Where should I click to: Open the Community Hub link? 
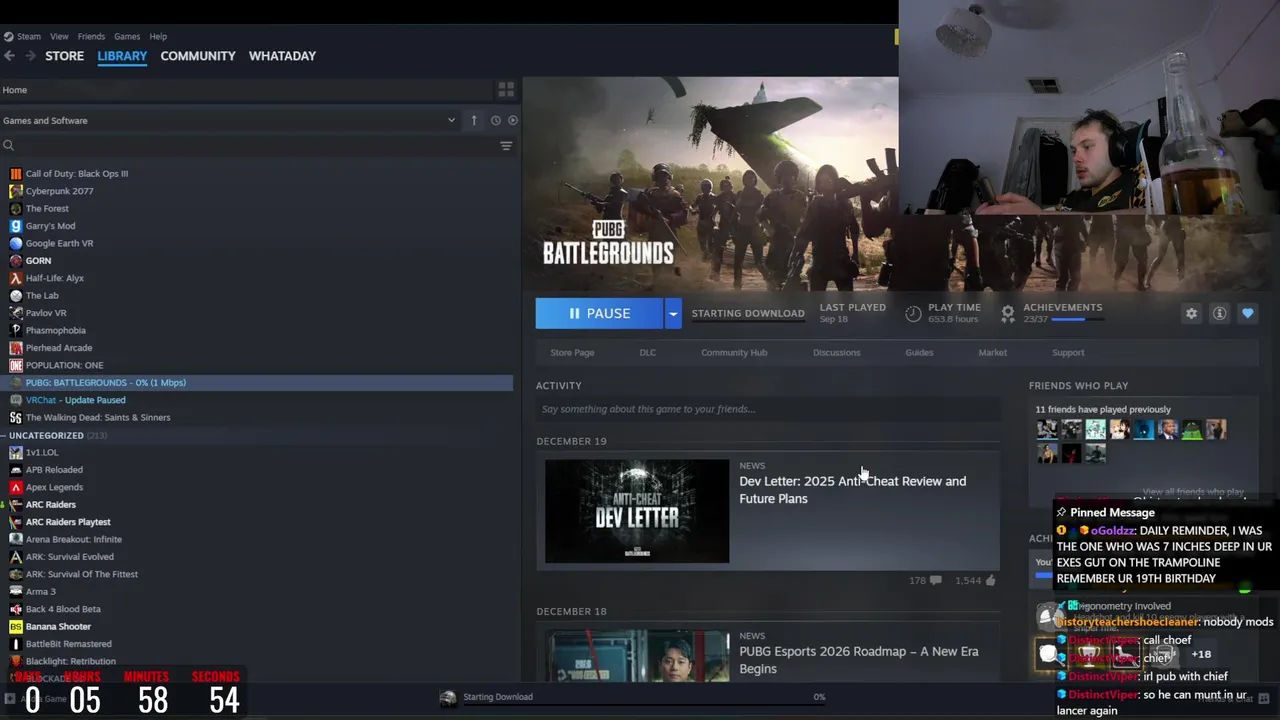point(734,352)
